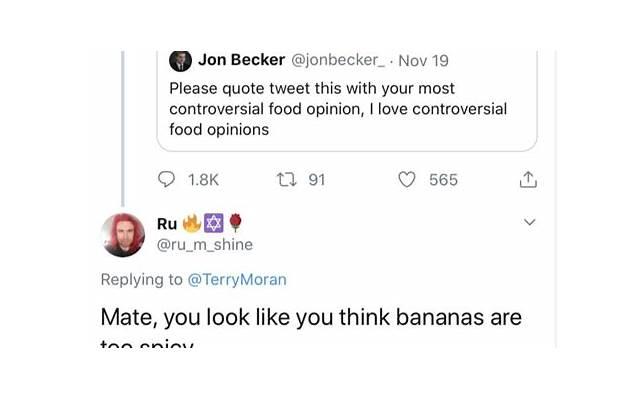Click the fire emoji beside Ru's name
The height and width of the screenshot is (400, 640).
(x=191, y=222)
